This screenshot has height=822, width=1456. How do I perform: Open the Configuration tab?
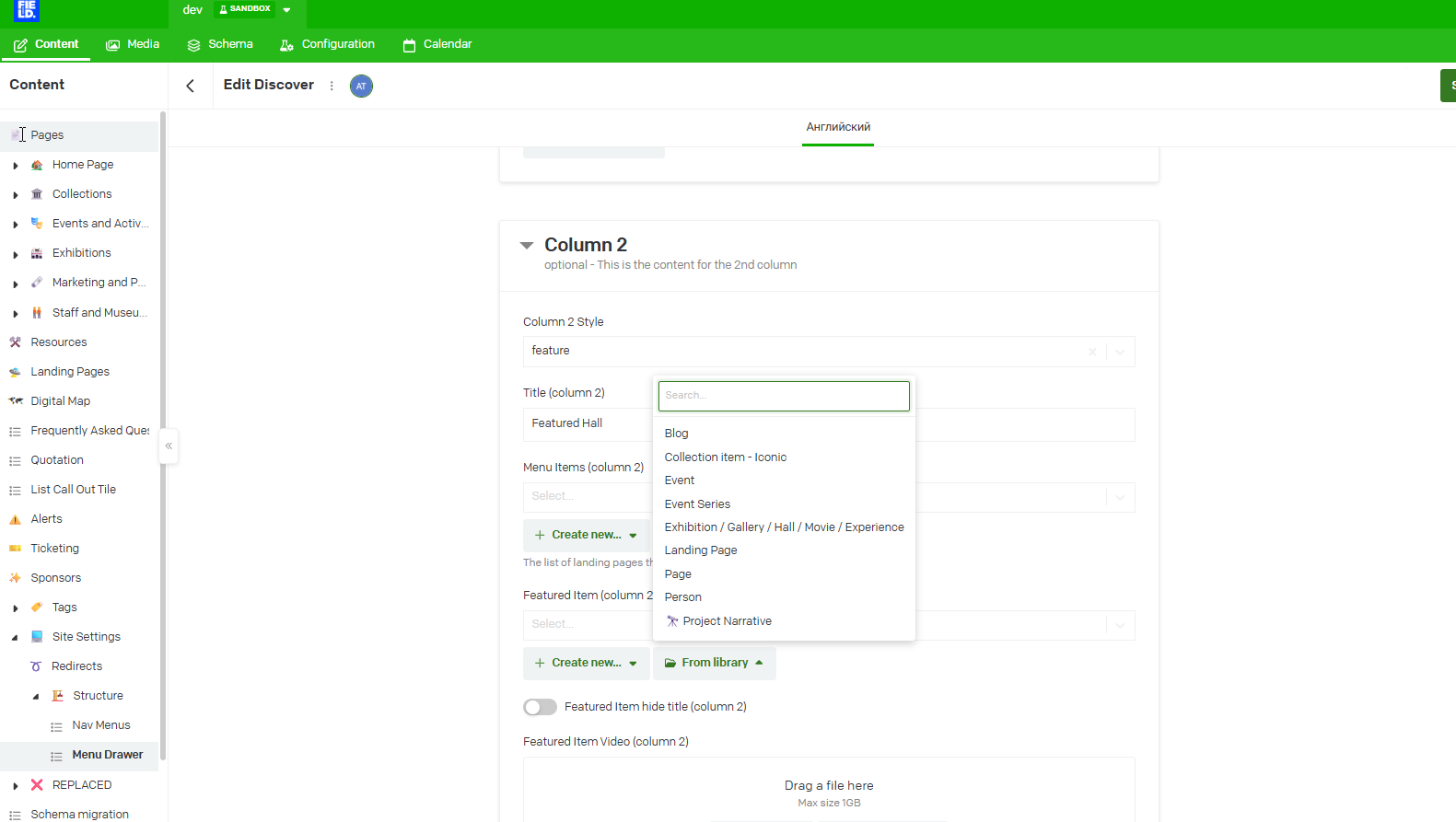click(327, 44)
